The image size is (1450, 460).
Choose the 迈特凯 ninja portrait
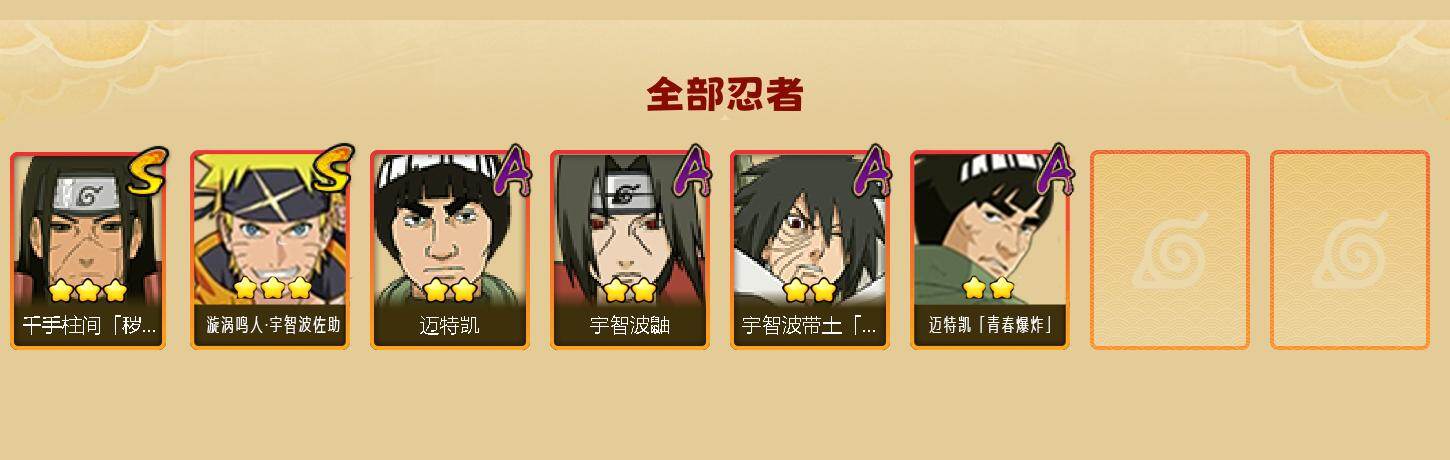450,250
